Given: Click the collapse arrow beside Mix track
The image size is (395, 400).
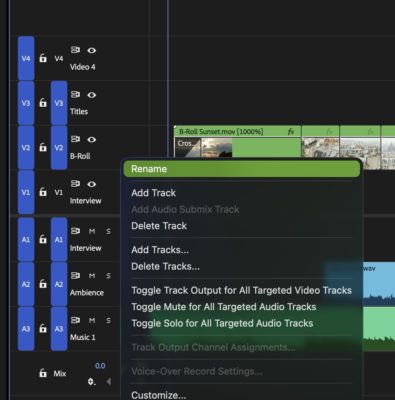Looking at the screenshot, I should click(x=109, y=382).
